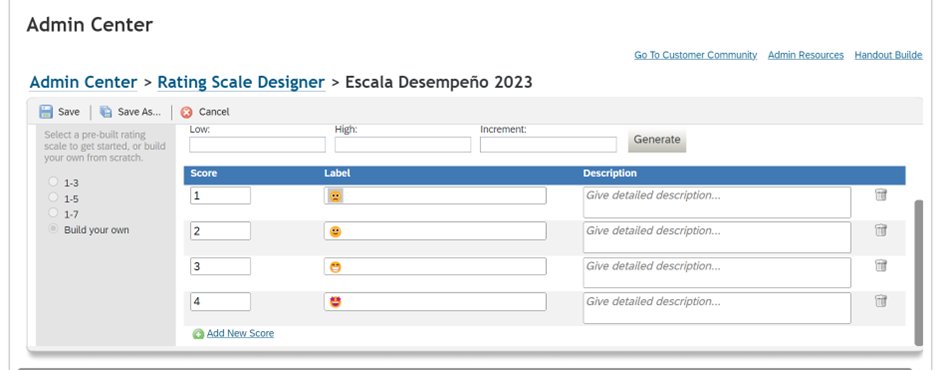940x370 pixels.
Task: Click the Save toolbar label
Action: point(69,112)
